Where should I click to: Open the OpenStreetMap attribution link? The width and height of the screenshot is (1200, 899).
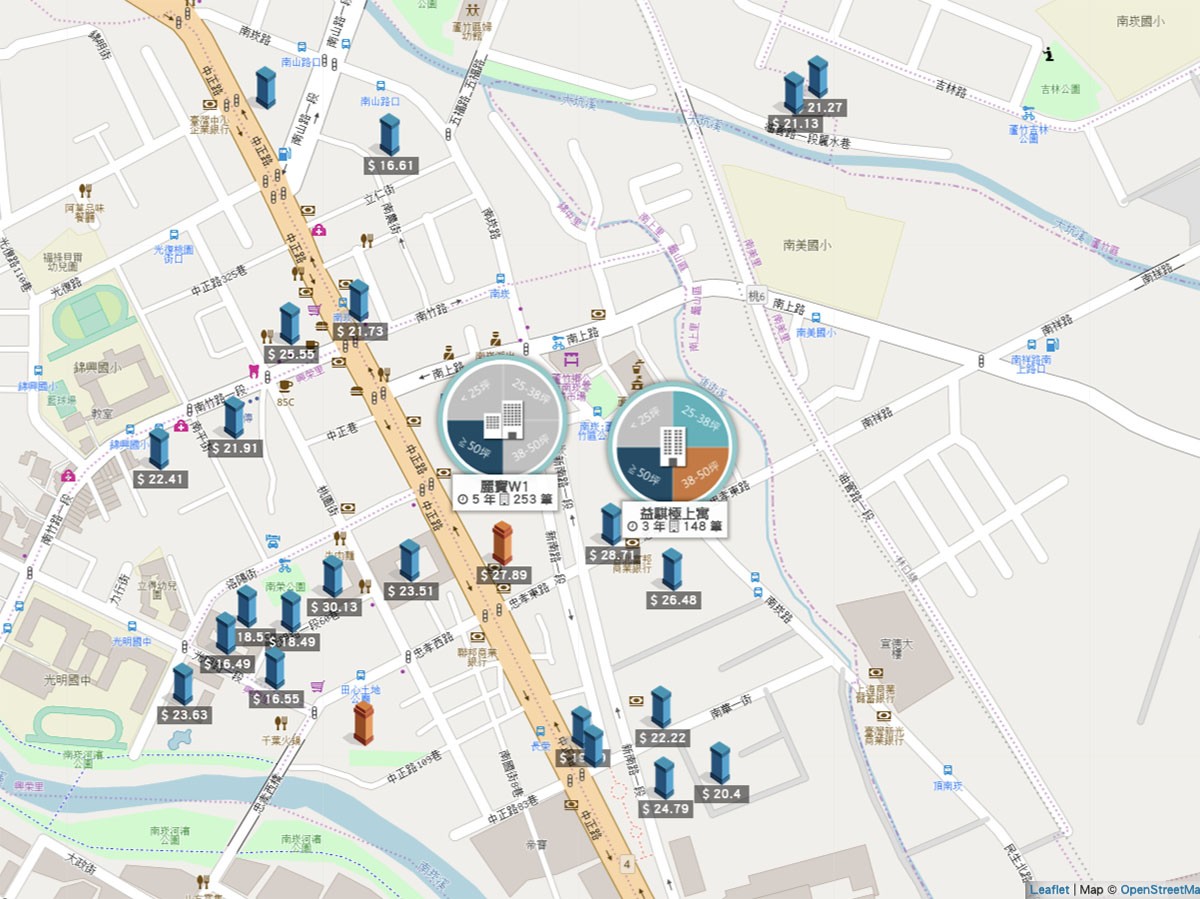(1159, 889)
